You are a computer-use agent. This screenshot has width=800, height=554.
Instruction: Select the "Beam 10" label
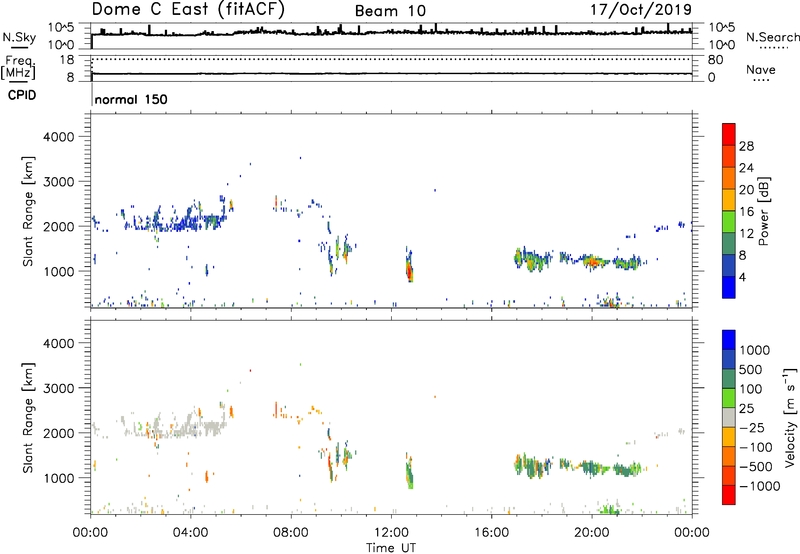pyautogui.click(x=390, y=11)
